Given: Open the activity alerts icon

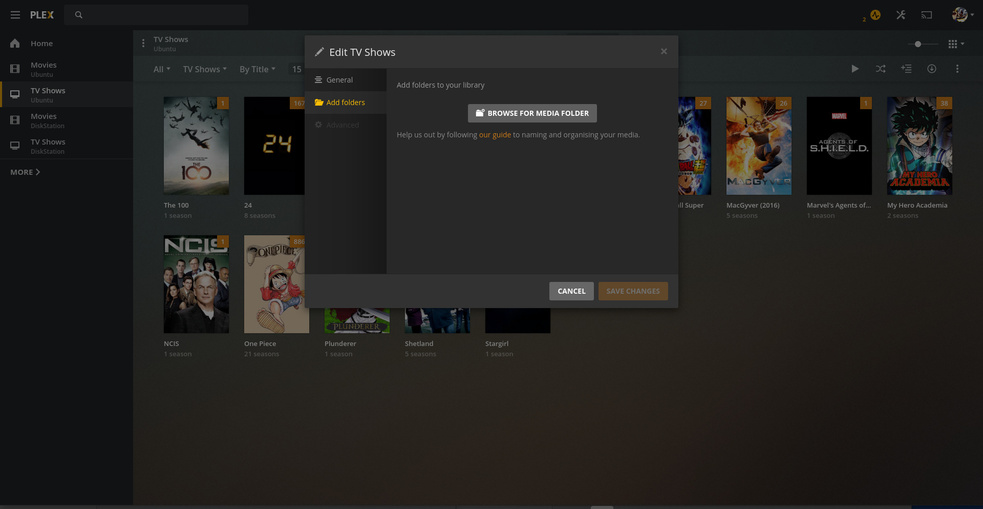Looking at the screenshot, I should [875, 15].
